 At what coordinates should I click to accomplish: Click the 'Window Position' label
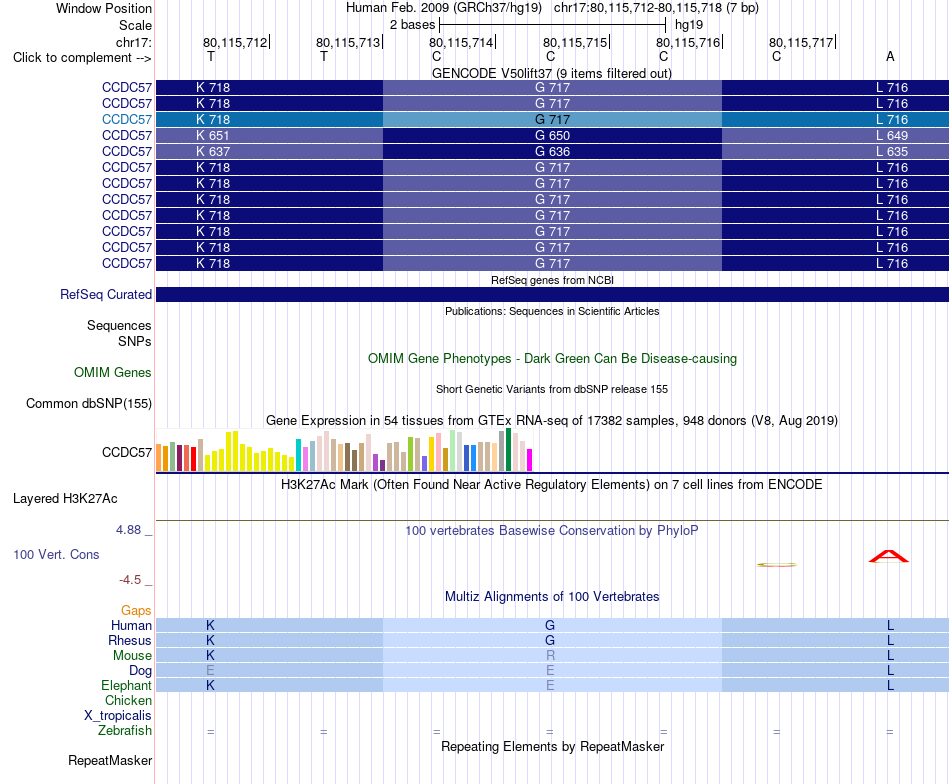pos(104,8)
